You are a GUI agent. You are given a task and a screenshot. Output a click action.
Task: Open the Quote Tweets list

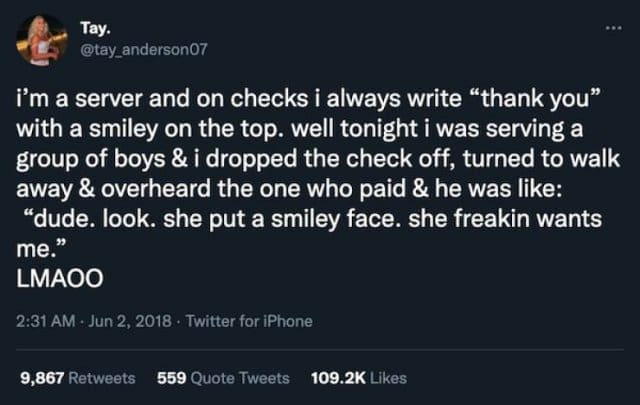pos(240,378)
